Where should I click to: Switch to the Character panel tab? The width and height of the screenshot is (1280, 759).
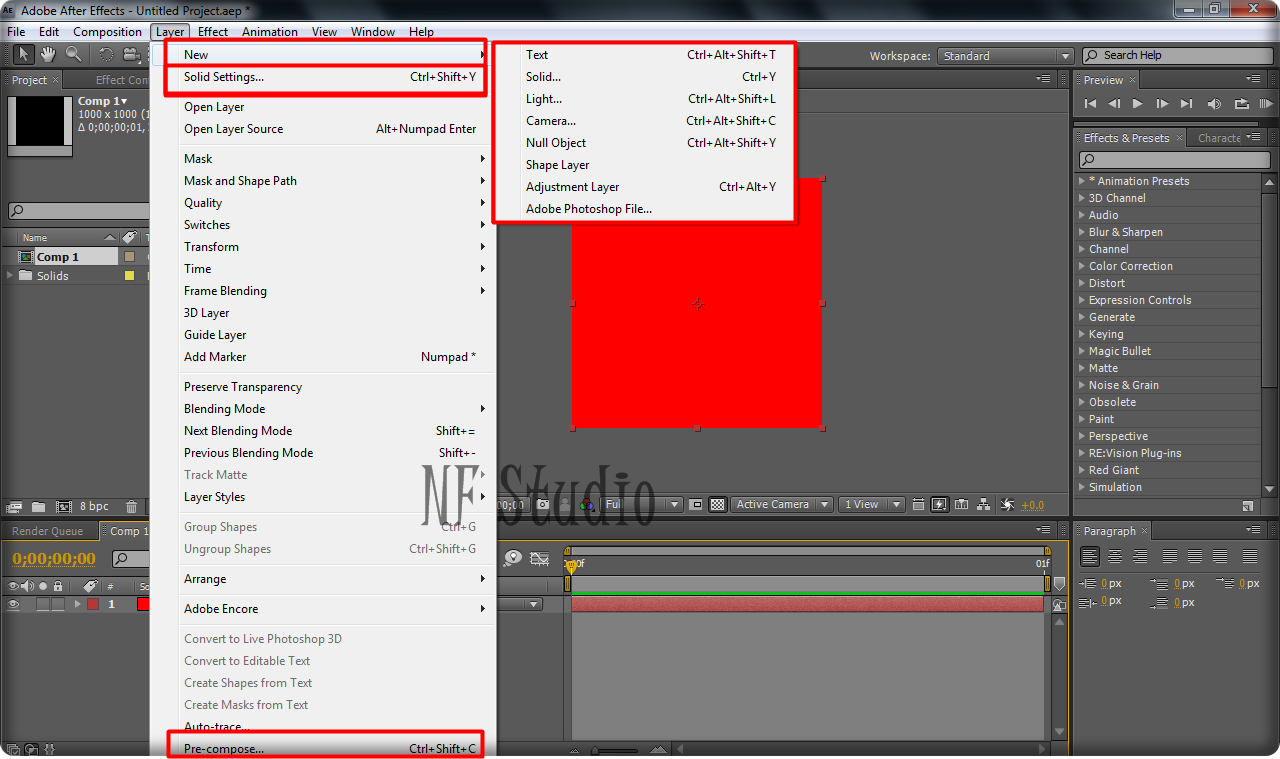pyautogui.click(x=1219, y=138)
